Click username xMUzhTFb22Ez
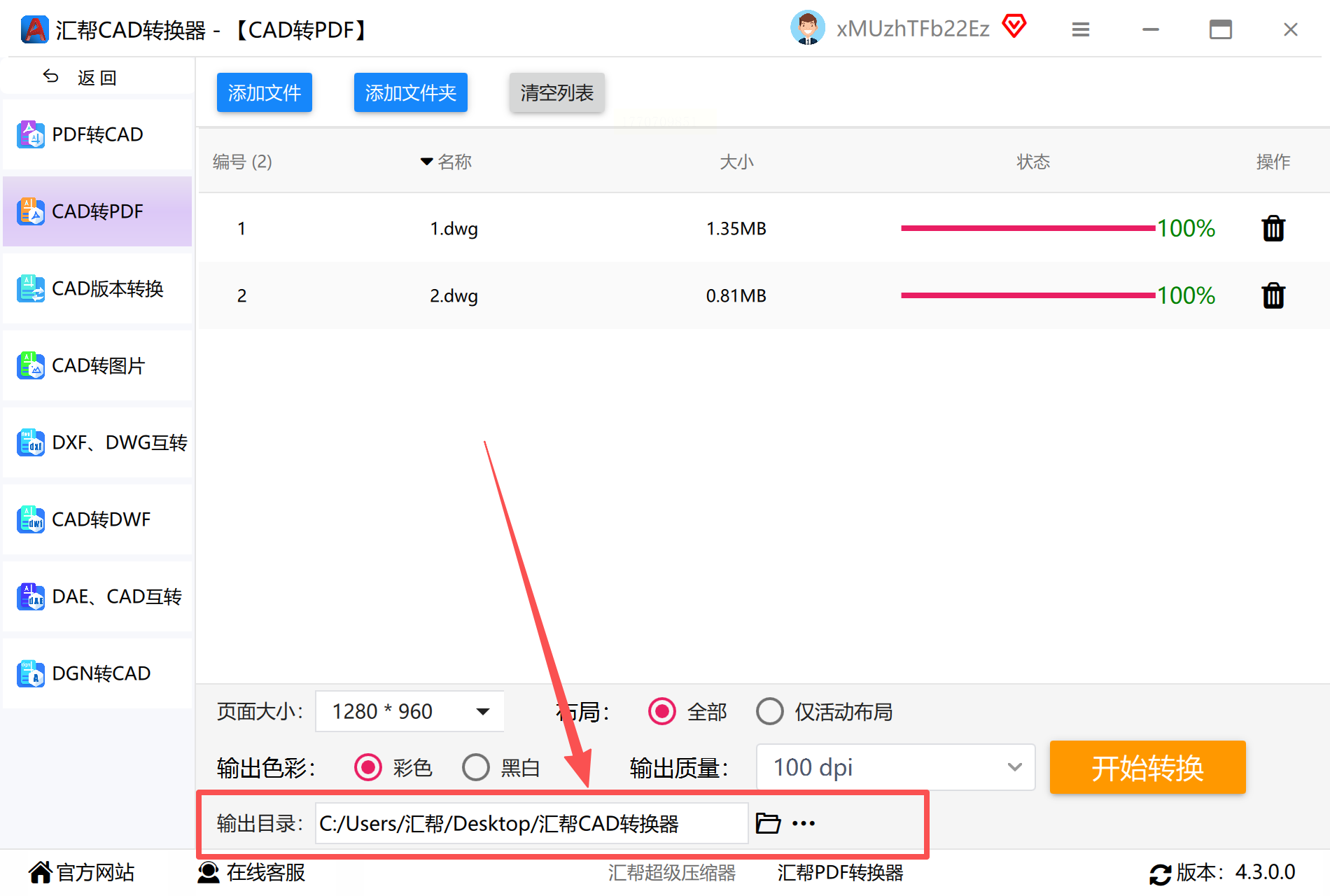This screenshot has width=1330, height=896. coord(913,29)
